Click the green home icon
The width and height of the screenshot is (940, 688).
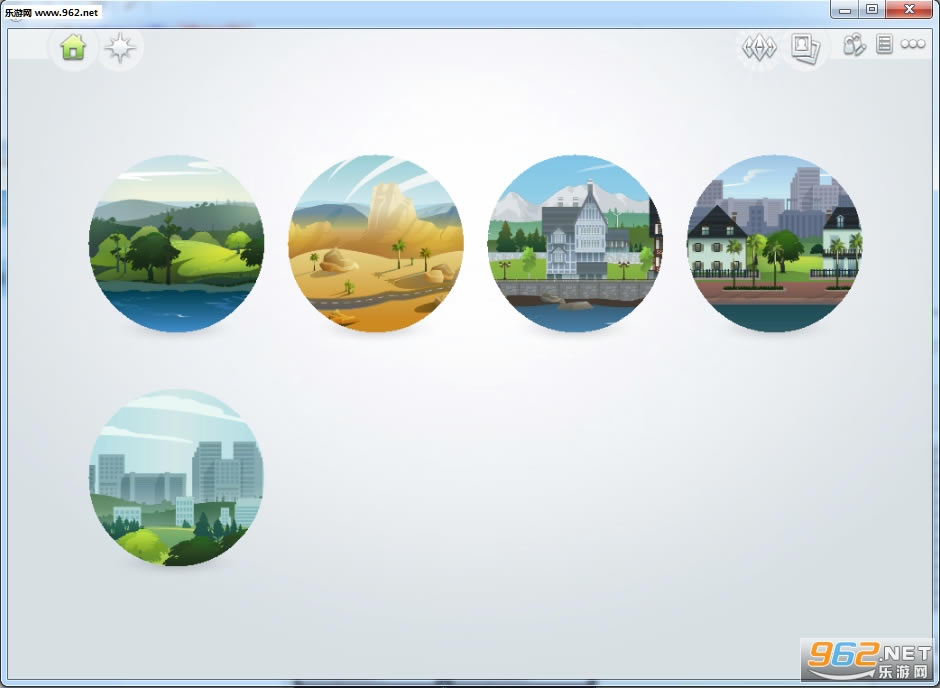73,47
